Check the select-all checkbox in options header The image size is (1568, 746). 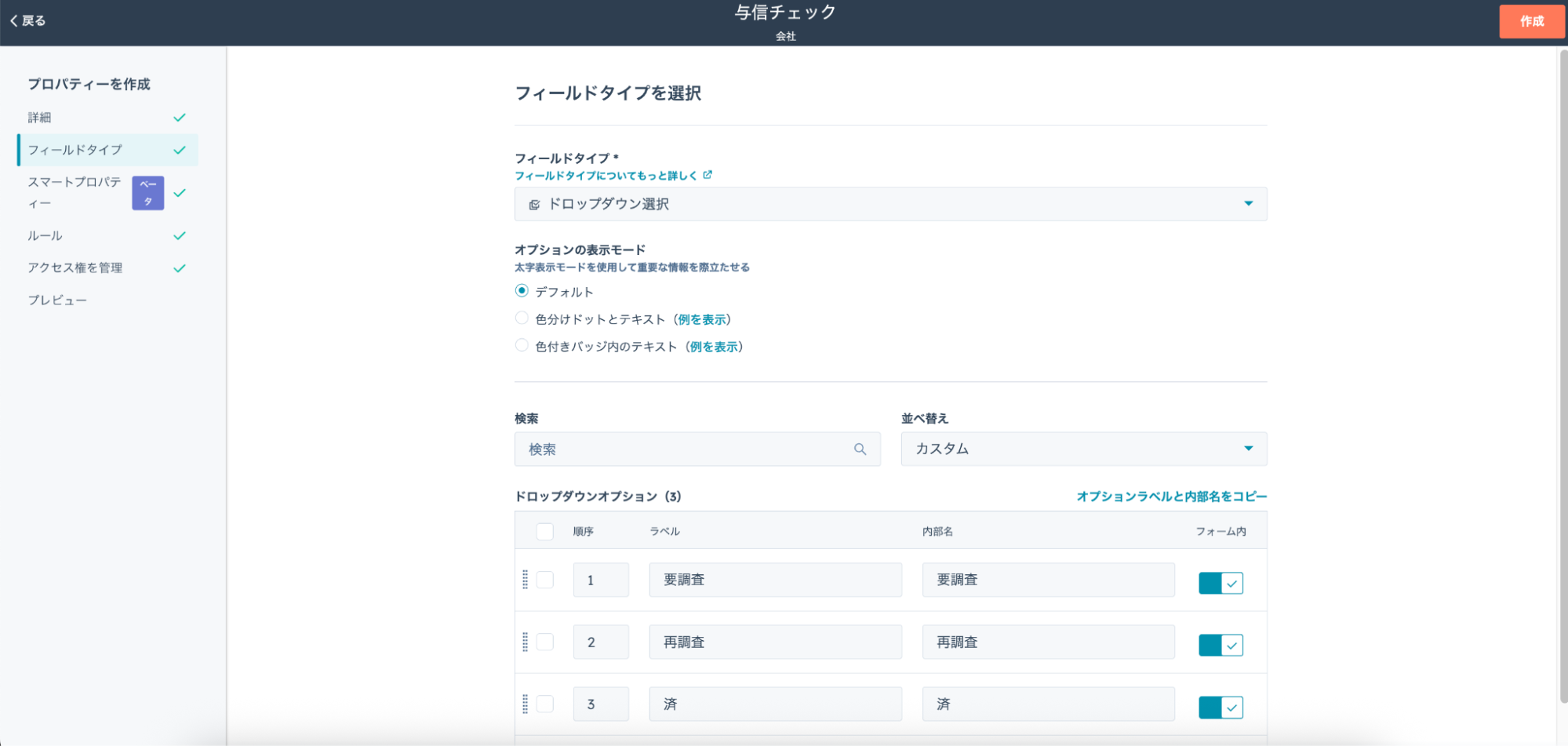544,532
